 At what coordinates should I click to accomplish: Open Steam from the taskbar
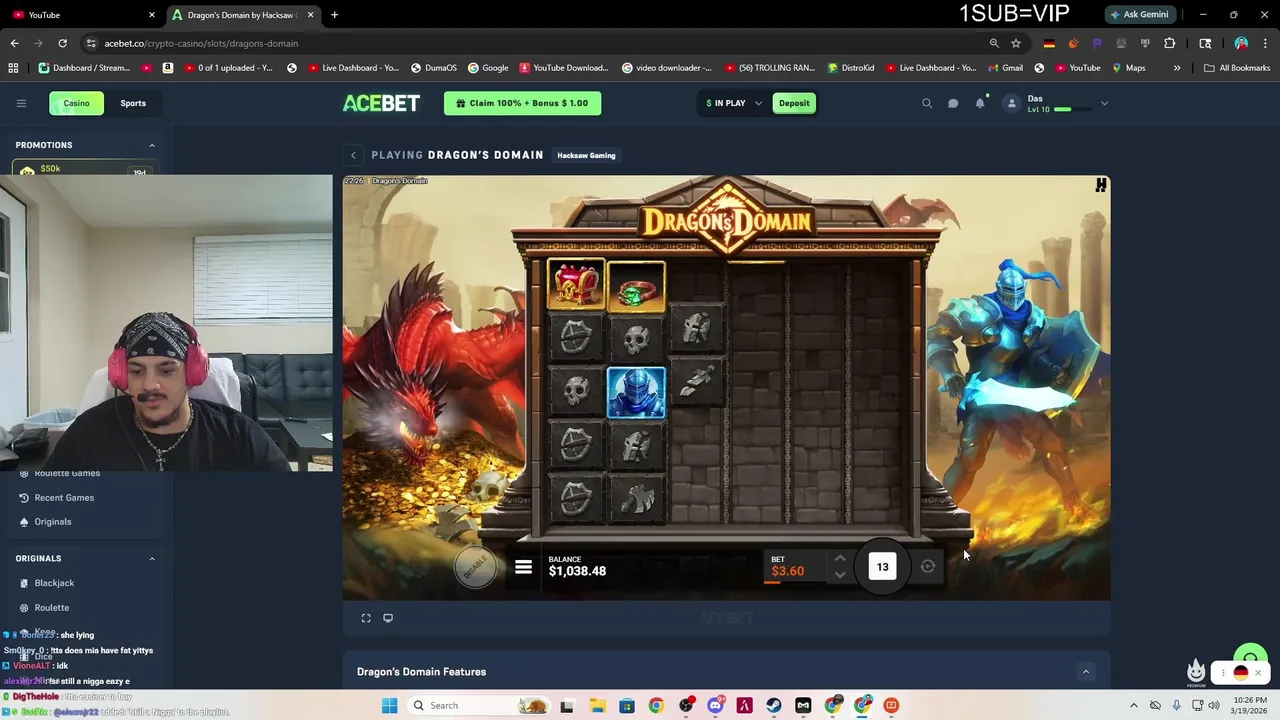774,705
